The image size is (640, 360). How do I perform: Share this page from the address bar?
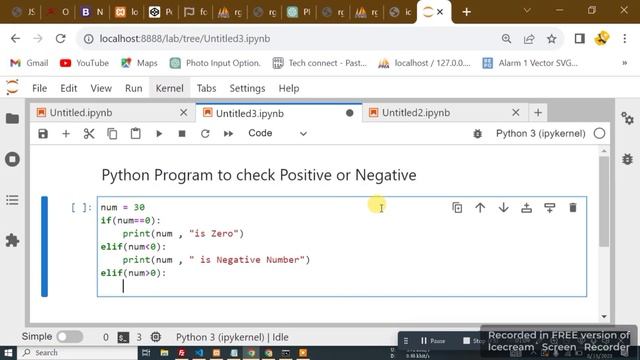pos(529,39)
